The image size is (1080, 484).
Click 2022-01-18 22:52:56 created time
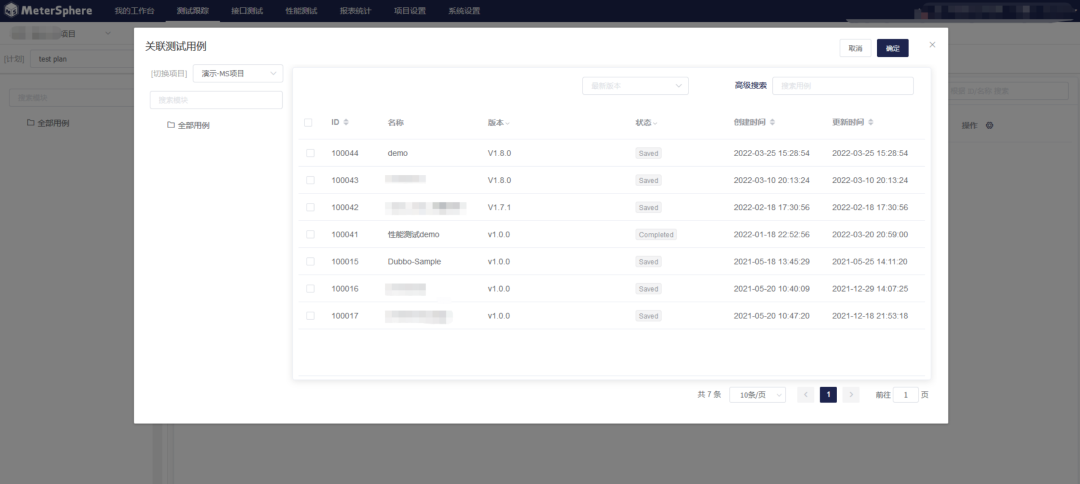pyautogui.click(x=771, y=234)
